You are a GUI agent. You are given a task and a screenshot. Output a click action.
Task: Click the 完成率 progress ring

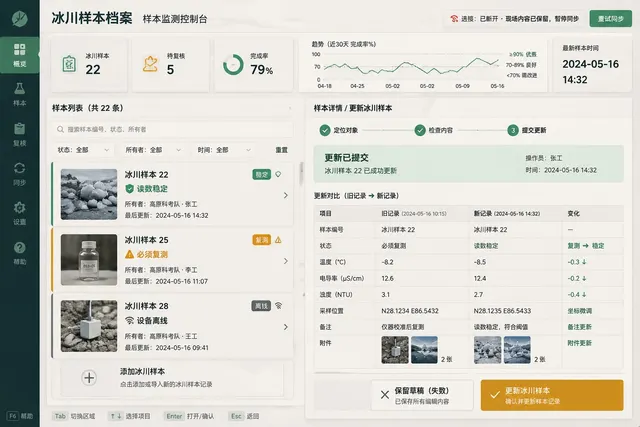(x=233, y=64)
